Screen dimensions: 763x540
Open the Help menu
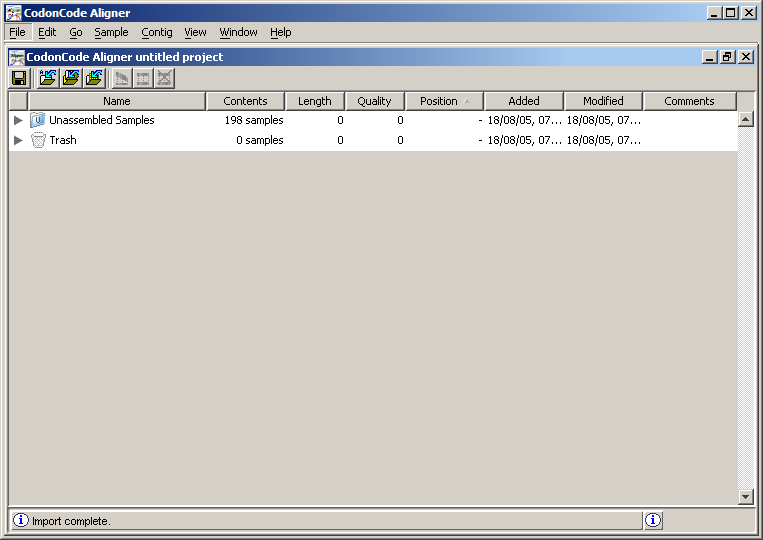pos(281,32)
